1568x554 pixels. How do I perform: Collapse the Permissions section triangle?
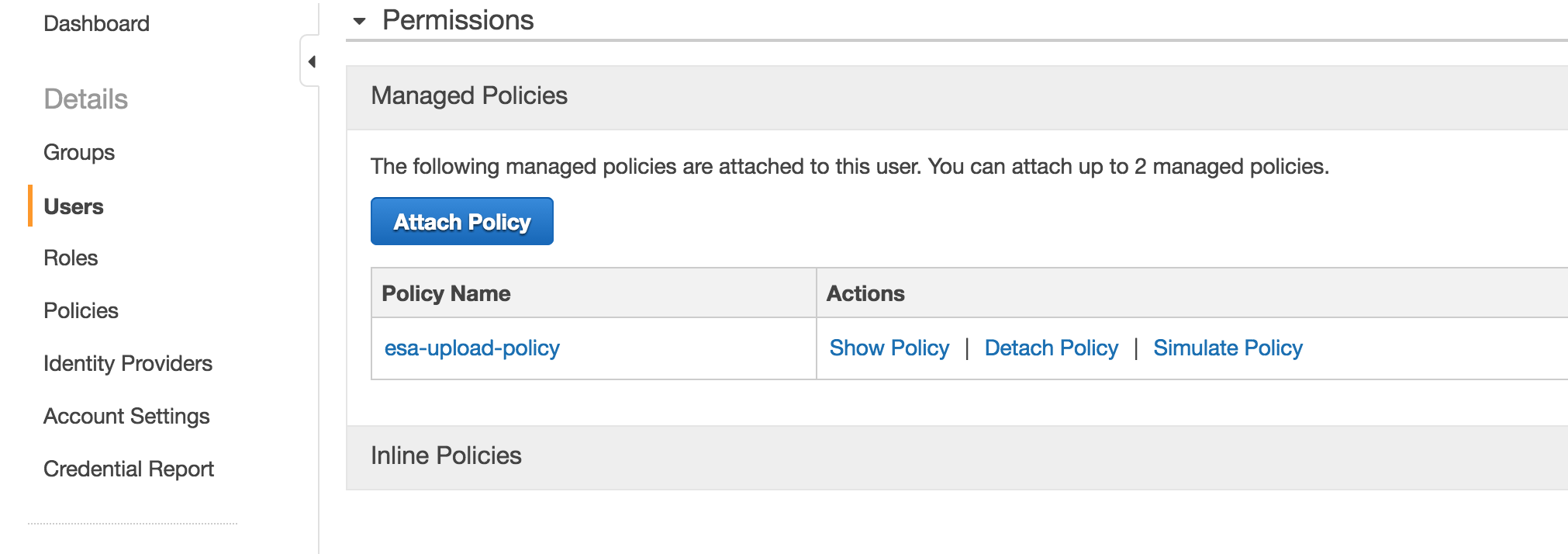[359, 21]
